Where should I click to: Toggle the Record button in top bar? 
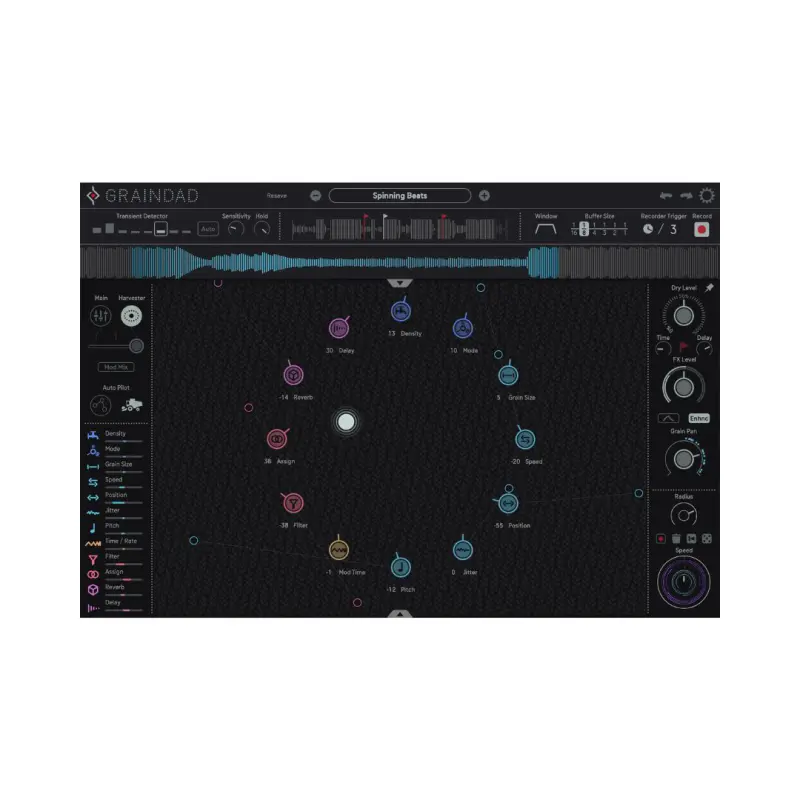[702, 230]
